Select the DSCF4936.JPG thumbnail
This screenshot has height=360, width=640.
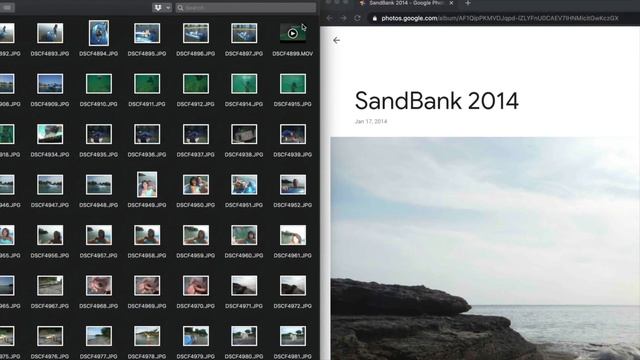tap(147, 134)
